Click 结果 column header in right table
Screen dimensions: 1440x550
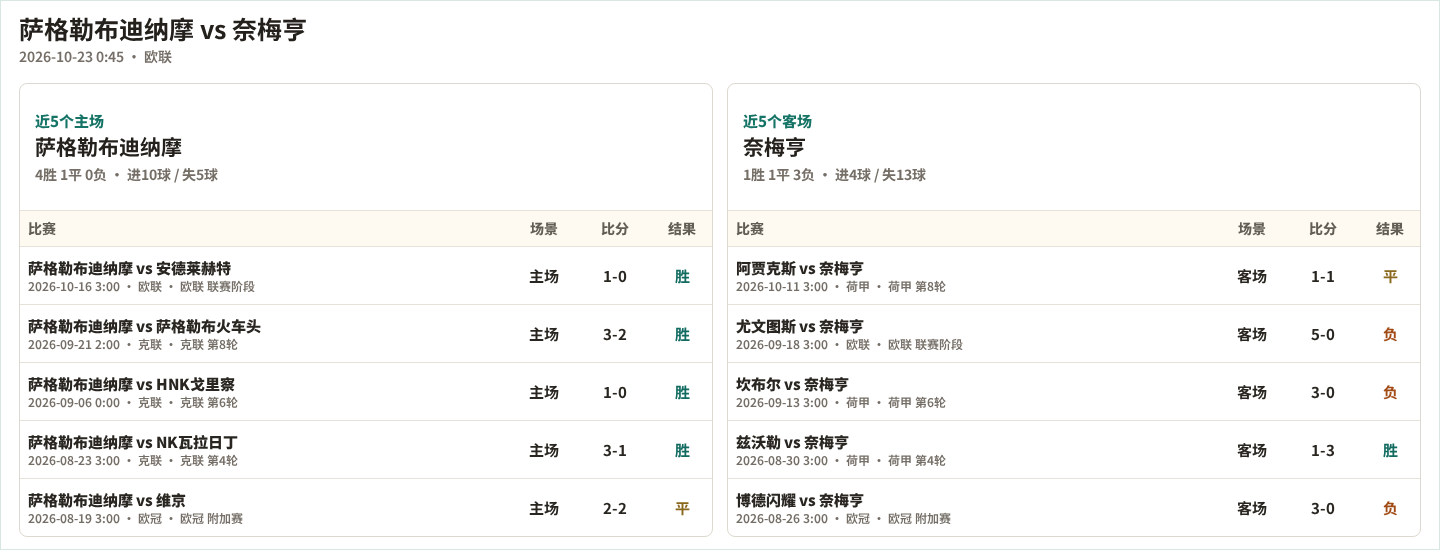[1390, 229]
